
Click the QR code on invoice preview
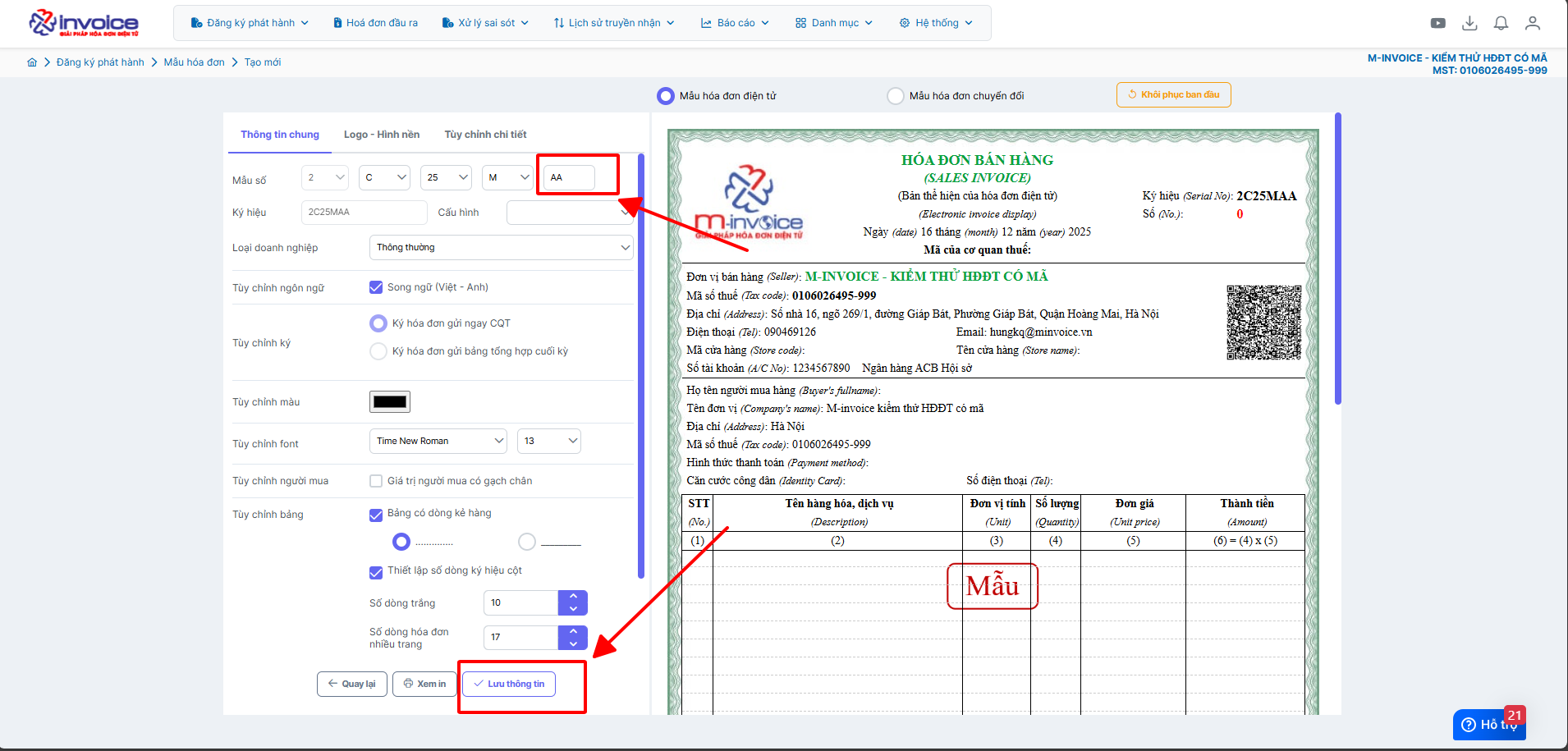1263,323
